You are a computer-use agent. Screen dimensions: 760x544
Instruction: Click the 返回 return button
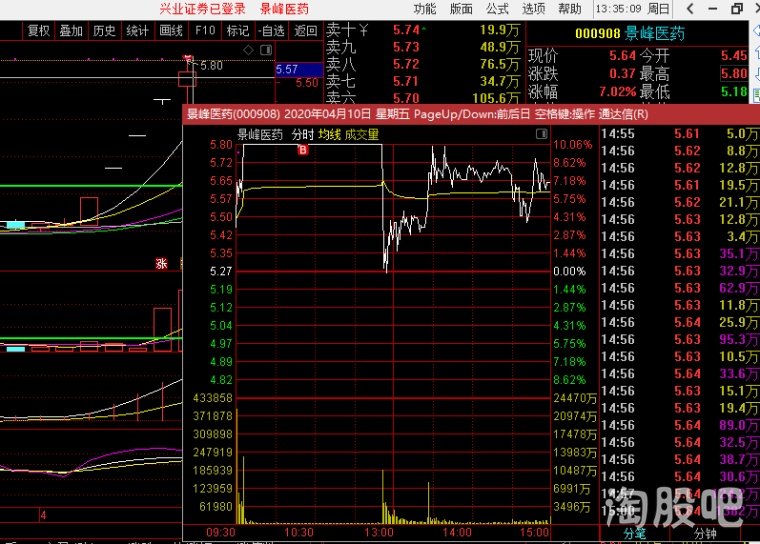tap(305, 31)
